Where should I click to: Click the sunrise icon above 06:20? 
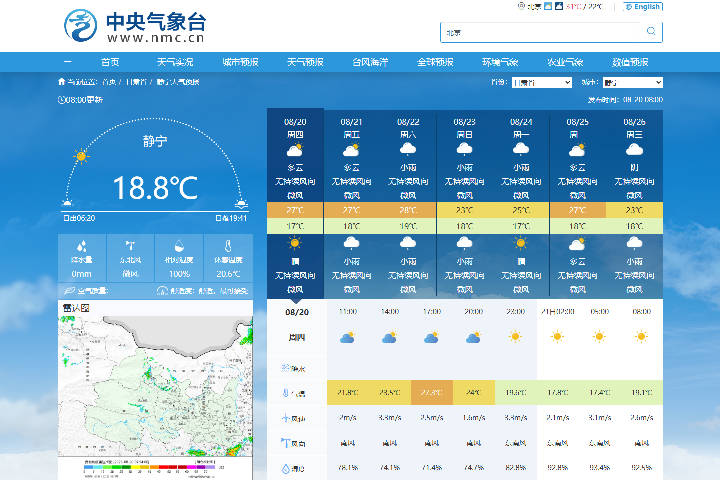68,202
